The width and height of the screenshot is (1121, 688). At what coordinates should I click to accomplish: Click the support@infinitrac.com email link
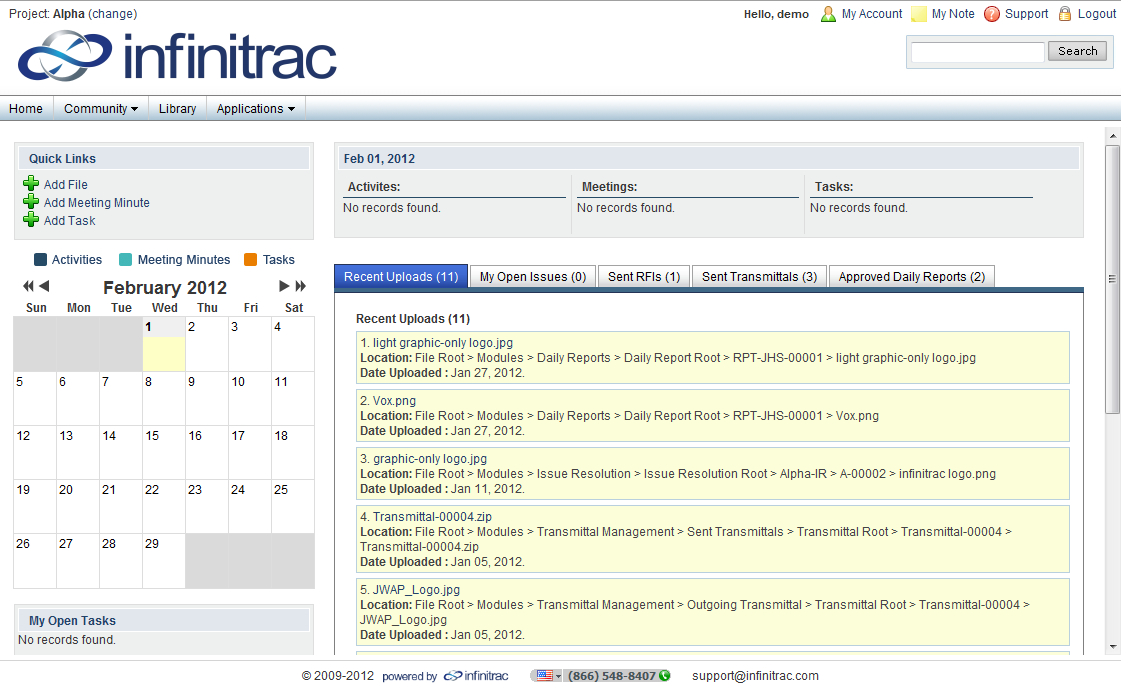[x=755, y=676]
